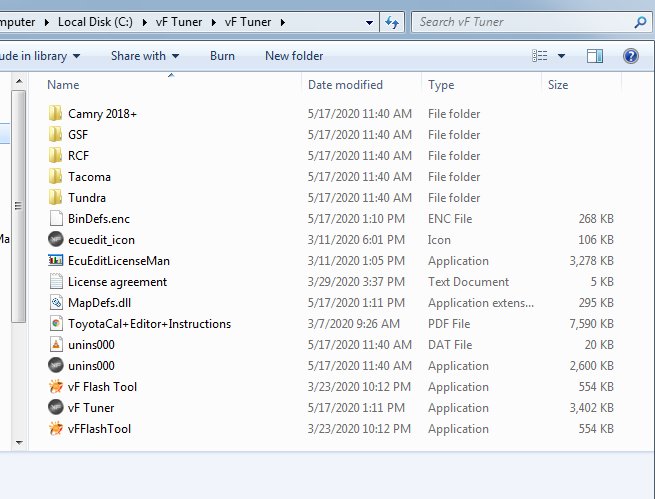This screenshot has width=655, height=499.
Task: Click the navigation pane scroll up arrow
Action: click(19, 81)
